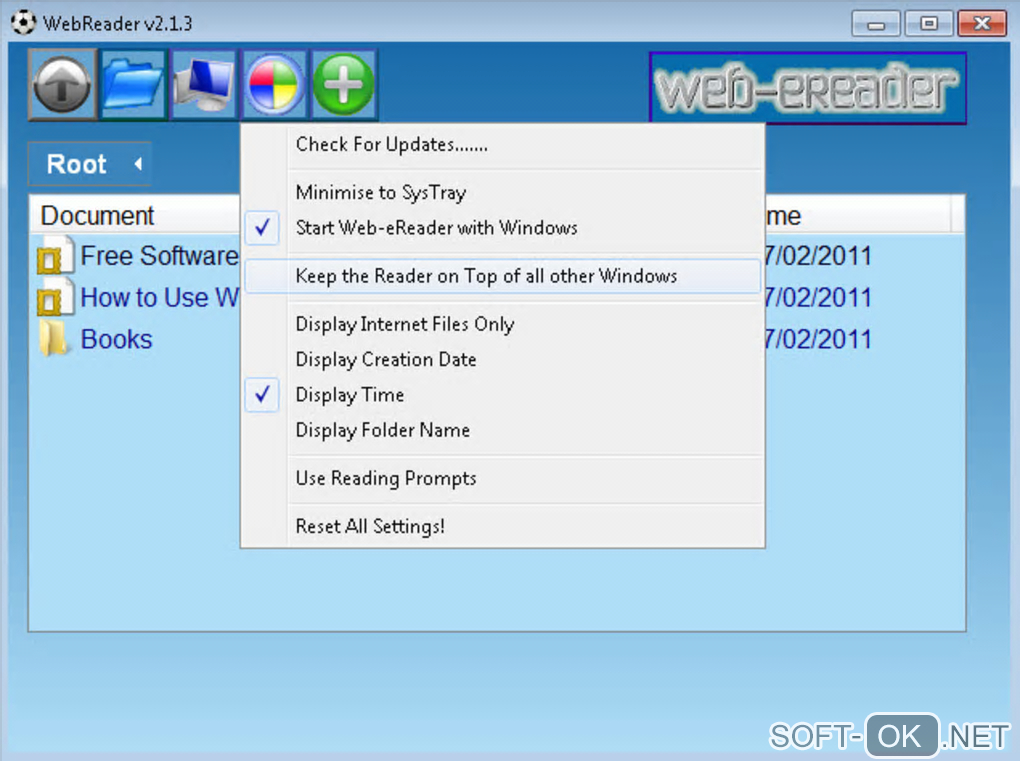This screenshot has width=1020, height=761.
Task: Click the date in Books row
Action: (x=818, y=339)
